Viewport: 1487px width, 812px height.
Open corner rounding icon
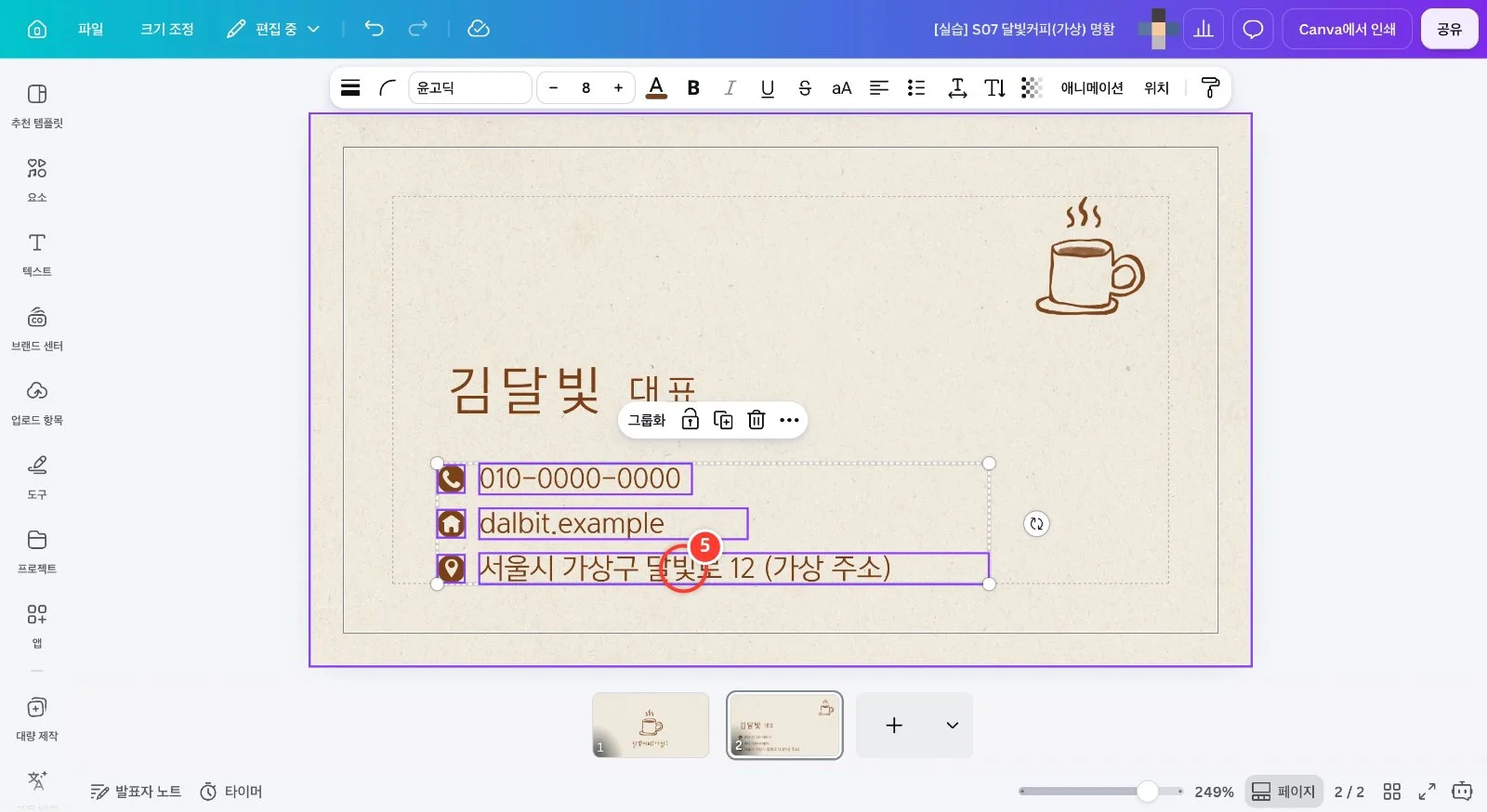click(x=388, y=87)
